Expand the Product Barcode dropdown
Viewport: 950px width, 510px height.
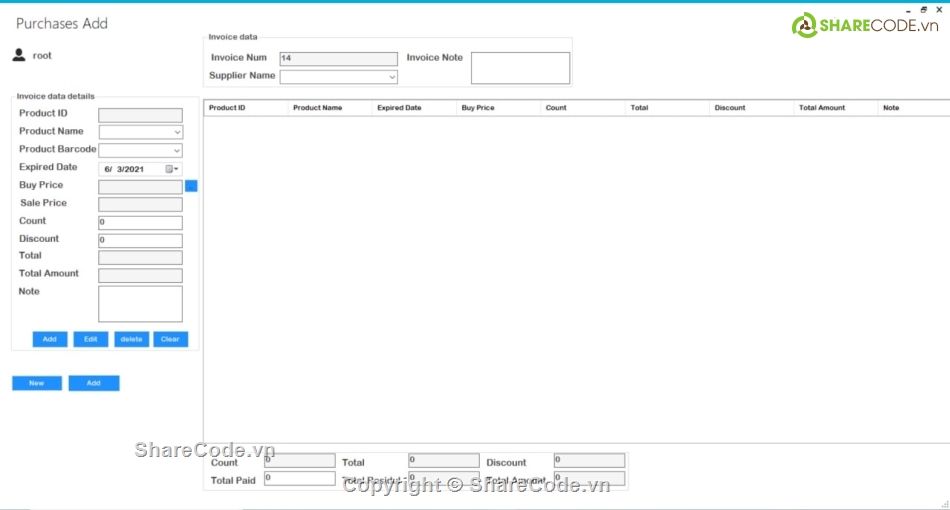(177, 150)
